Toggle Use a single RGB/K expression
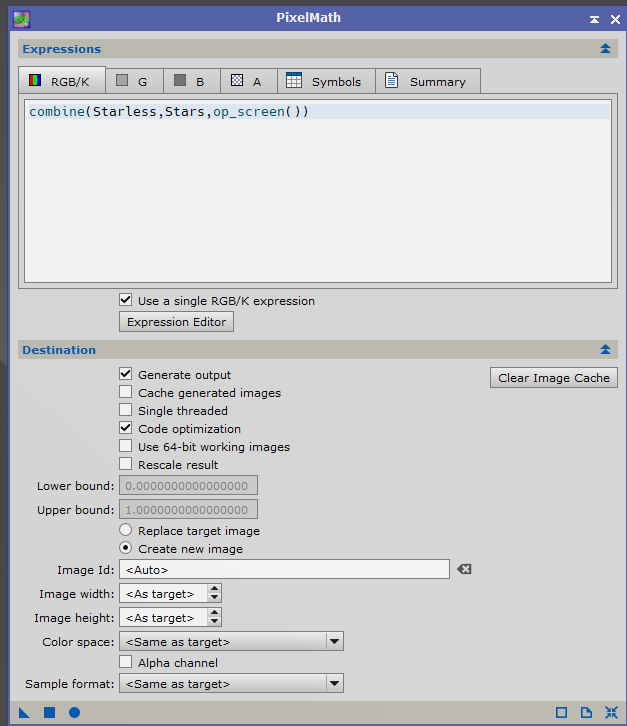This screenshot has width=627, height=726. tap(125, 300)
